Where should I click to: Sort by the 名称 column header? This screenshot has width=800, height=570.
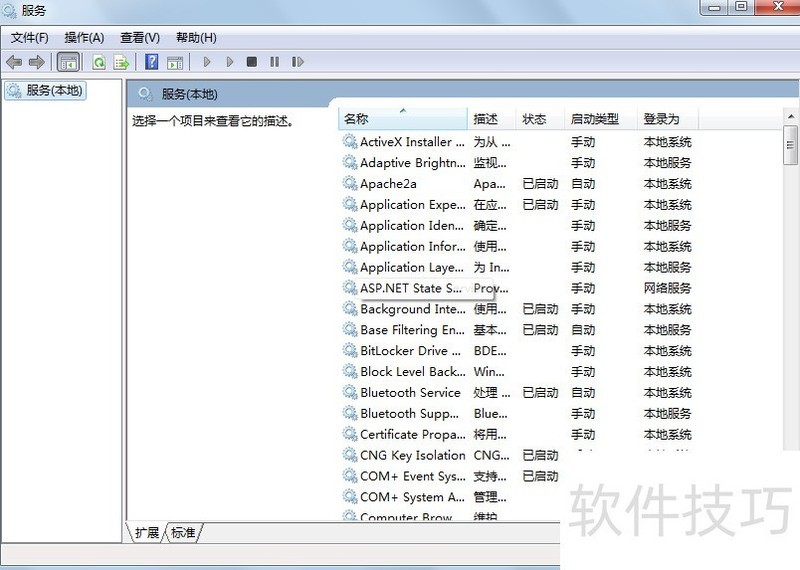(x=403, y=119)
